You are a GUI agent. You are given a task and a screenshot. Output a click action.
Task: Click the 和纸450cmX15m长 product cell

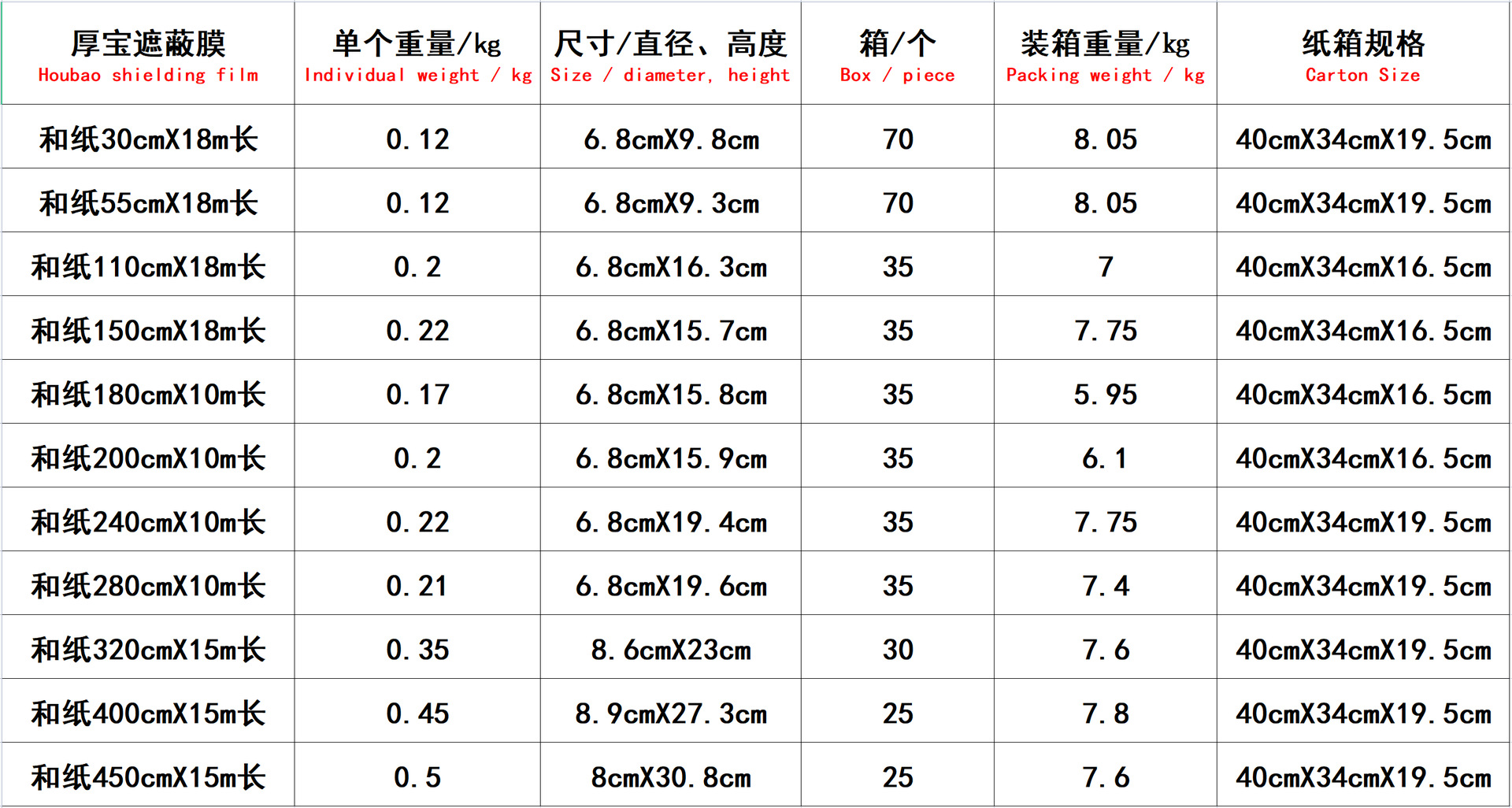148,777
